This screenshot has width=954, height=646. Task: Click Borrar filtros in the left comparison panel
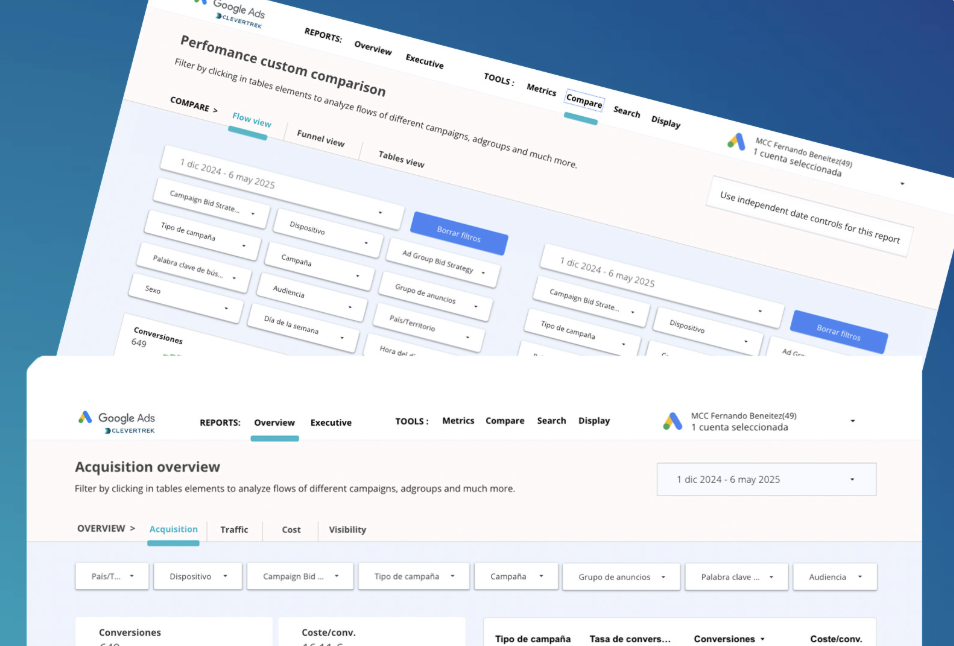(x=459, y=234)
